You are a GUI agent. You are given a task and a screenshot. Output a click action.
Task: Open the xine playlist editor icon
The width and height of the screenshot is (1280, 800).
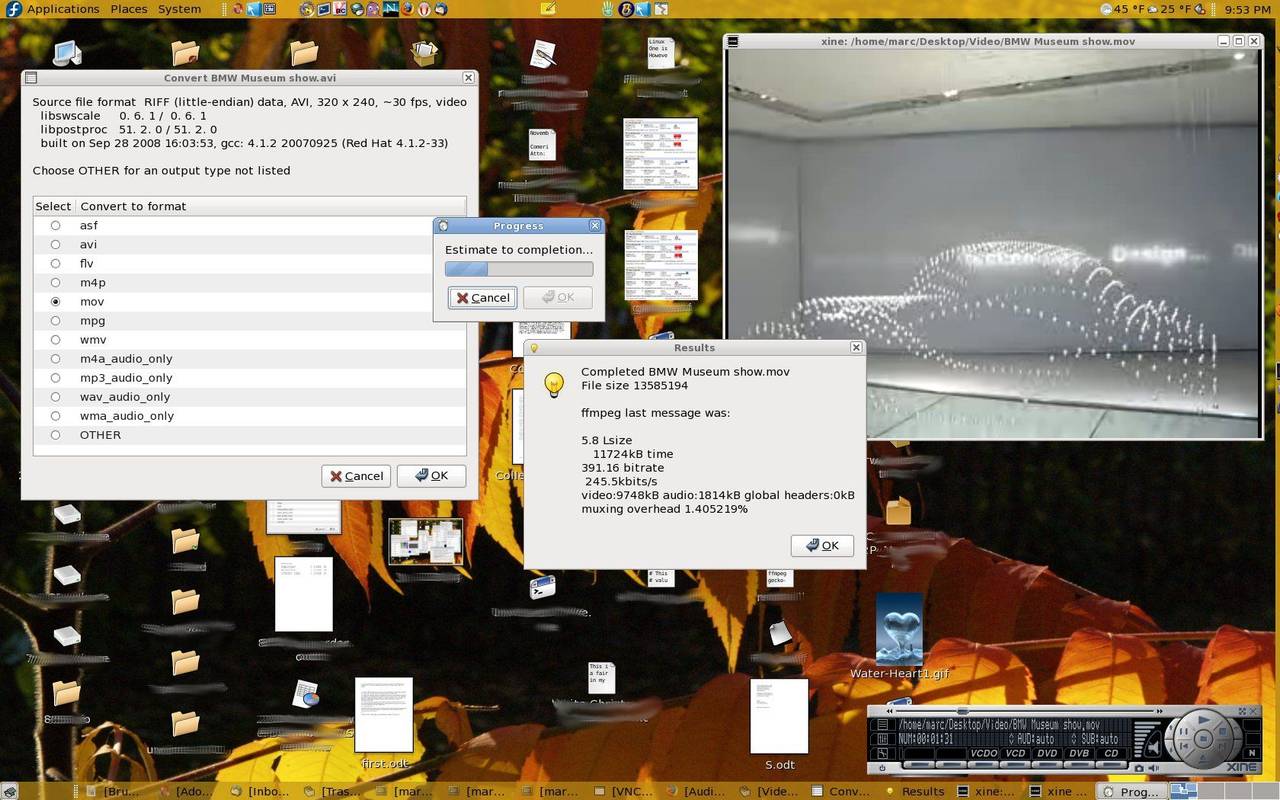point(883,724)
